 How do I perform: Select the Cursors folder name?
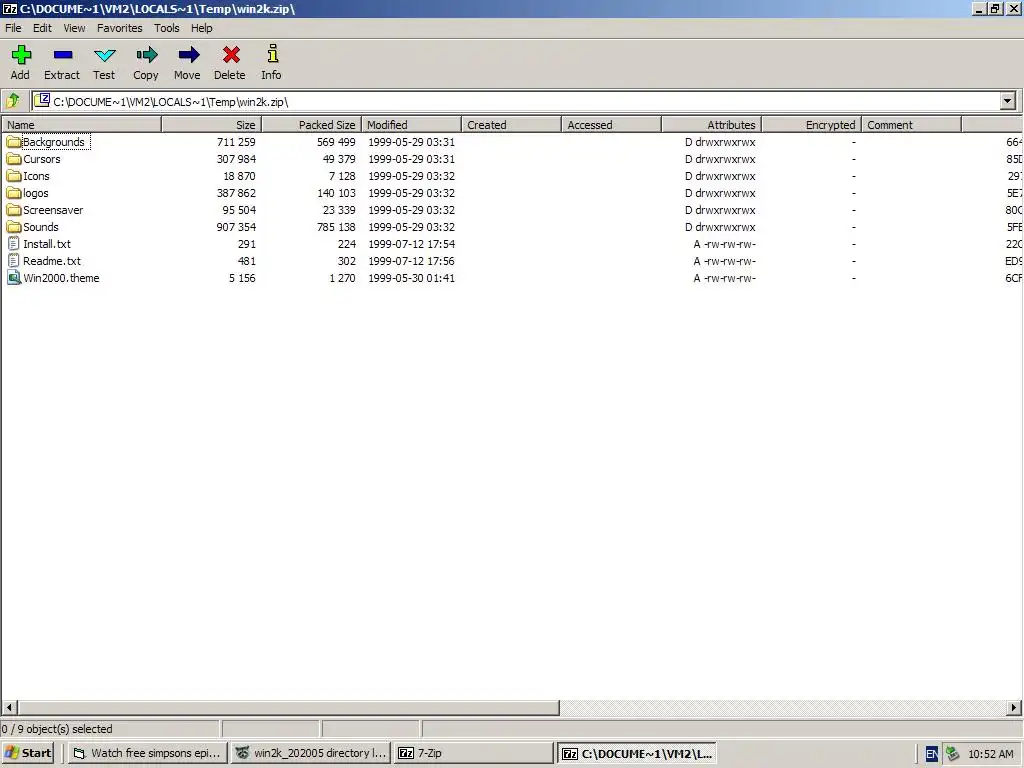click(x=42, y=159)
